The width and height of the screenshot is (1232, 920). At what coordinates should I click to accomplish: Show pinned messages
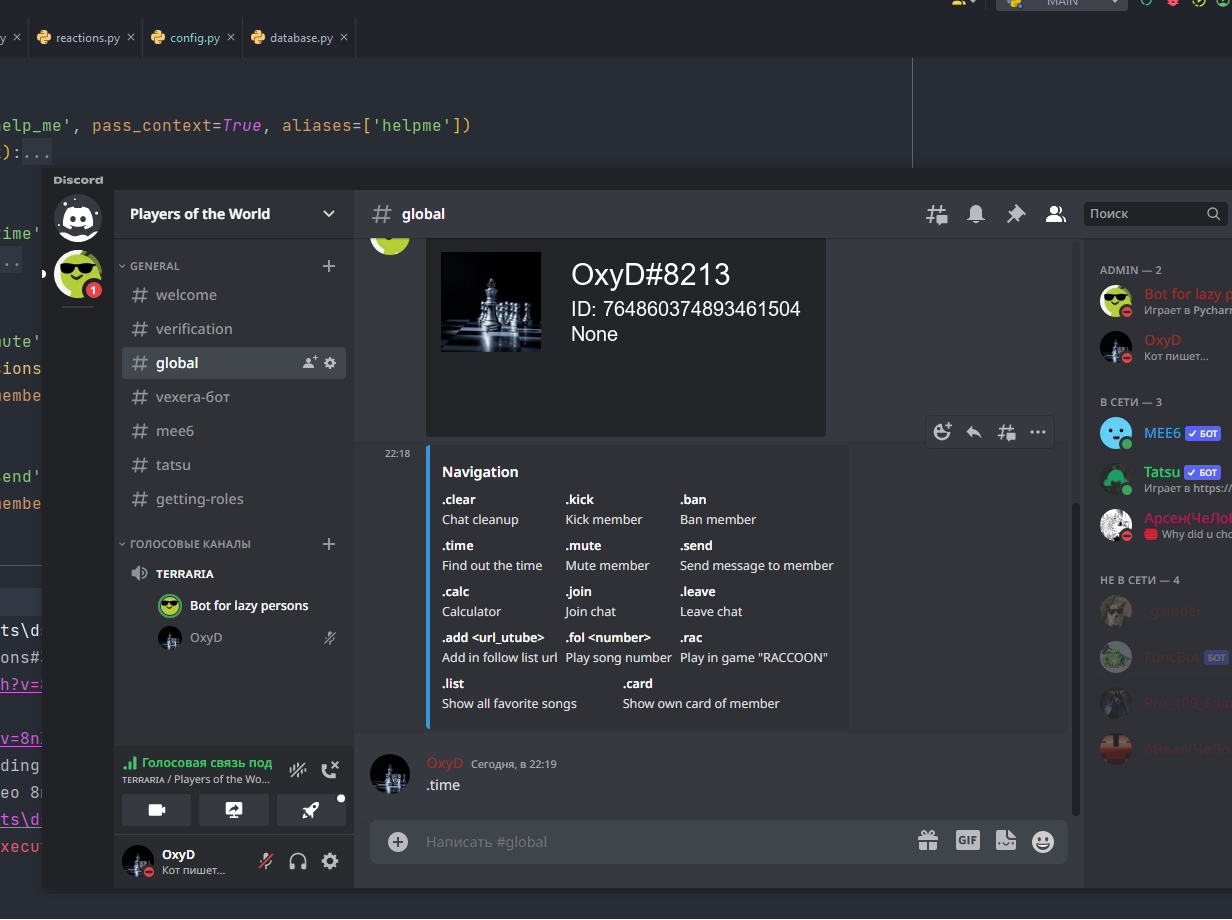pos(1015,214)
